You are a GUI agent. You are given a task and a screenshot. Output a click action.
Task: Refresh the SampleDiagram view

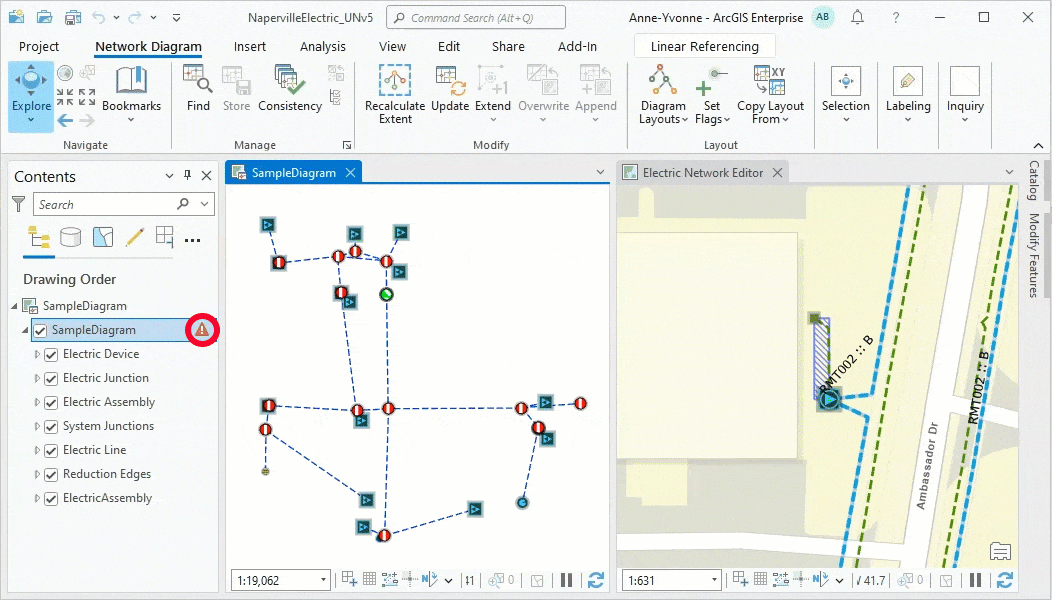[x=595, y=580]
